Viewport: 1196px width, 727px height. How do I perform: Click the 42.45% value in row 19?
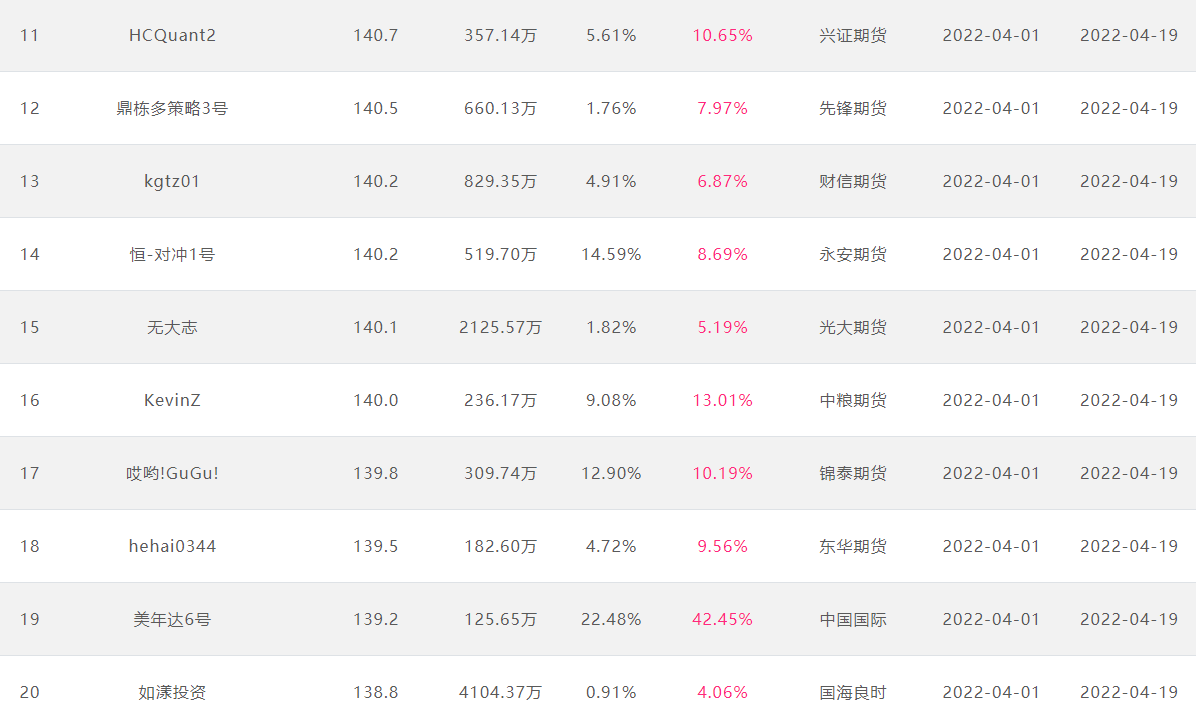pyautogui.click(x=722, y=619)
